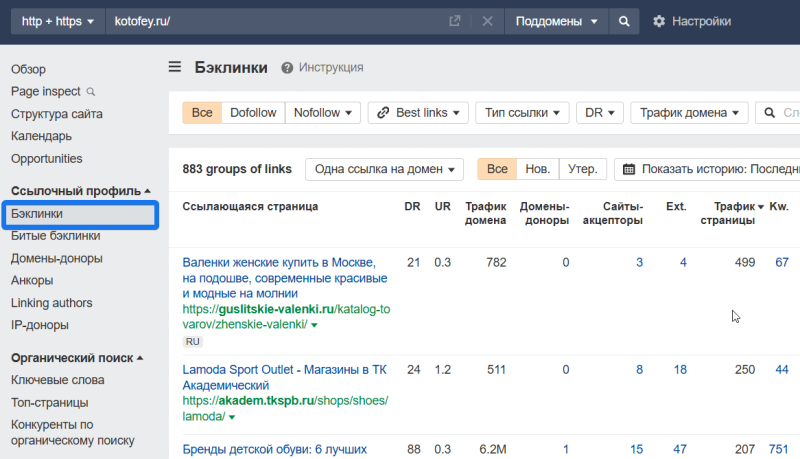Select the Нов. links toggle
The height and width of the screenshot is (459, 800).
(538, 169)
